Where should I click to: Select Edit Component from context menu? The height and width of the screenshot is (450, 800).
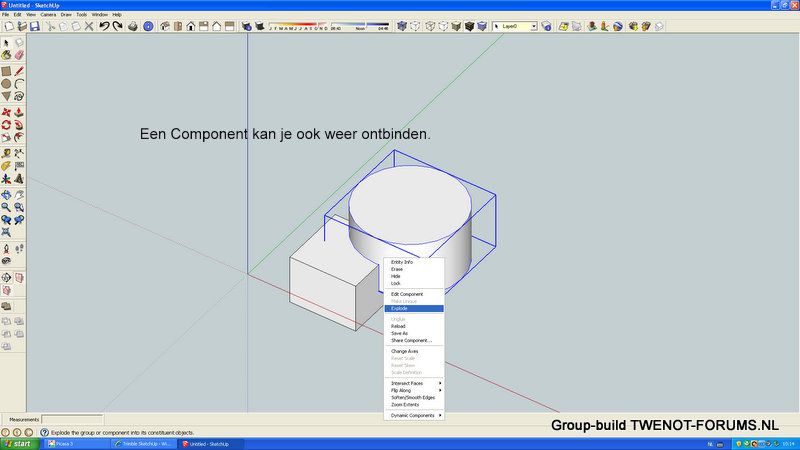[x=414, y=294]
